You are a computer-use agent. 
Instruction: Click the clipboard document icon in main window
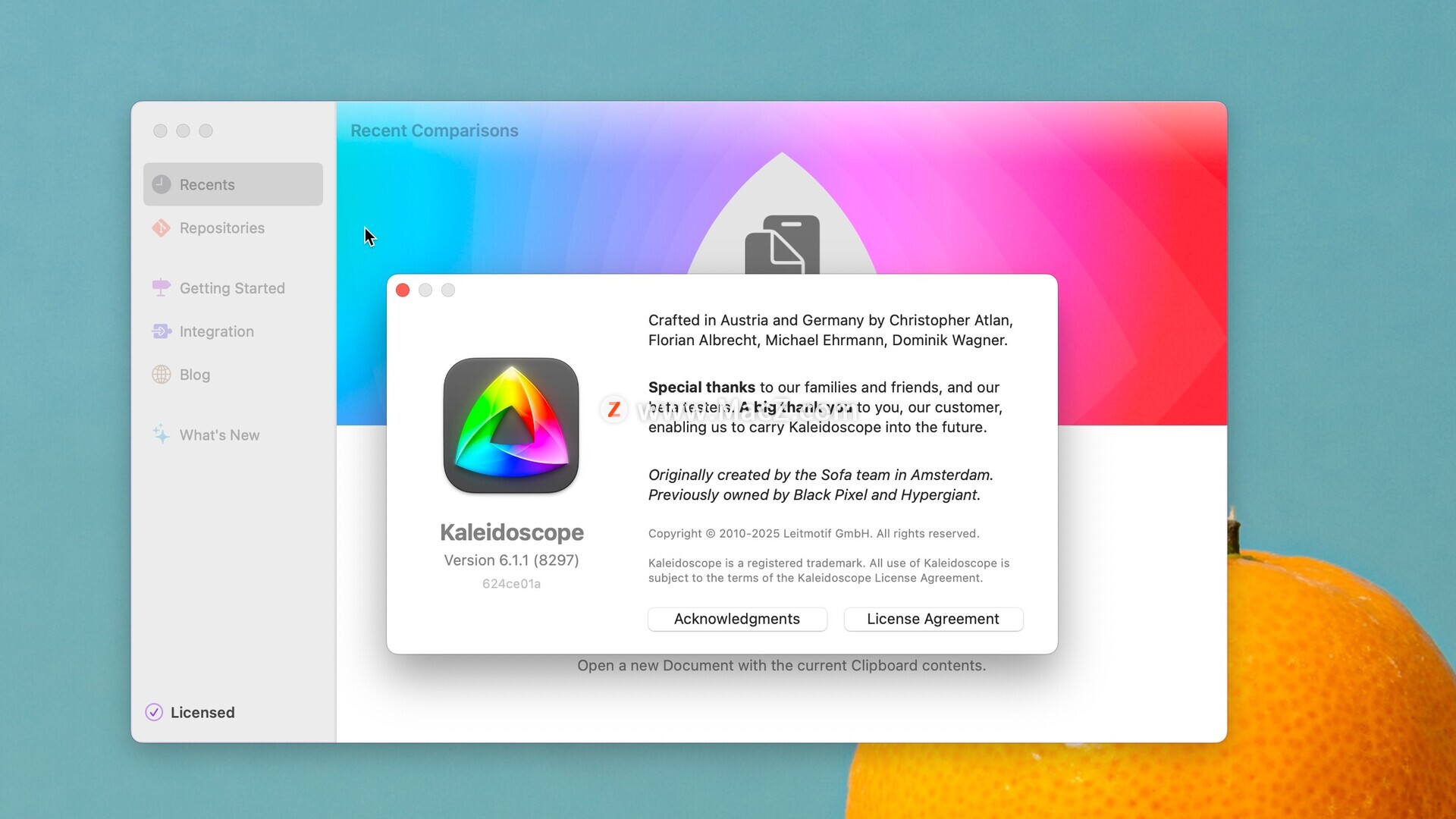point(783,245)
